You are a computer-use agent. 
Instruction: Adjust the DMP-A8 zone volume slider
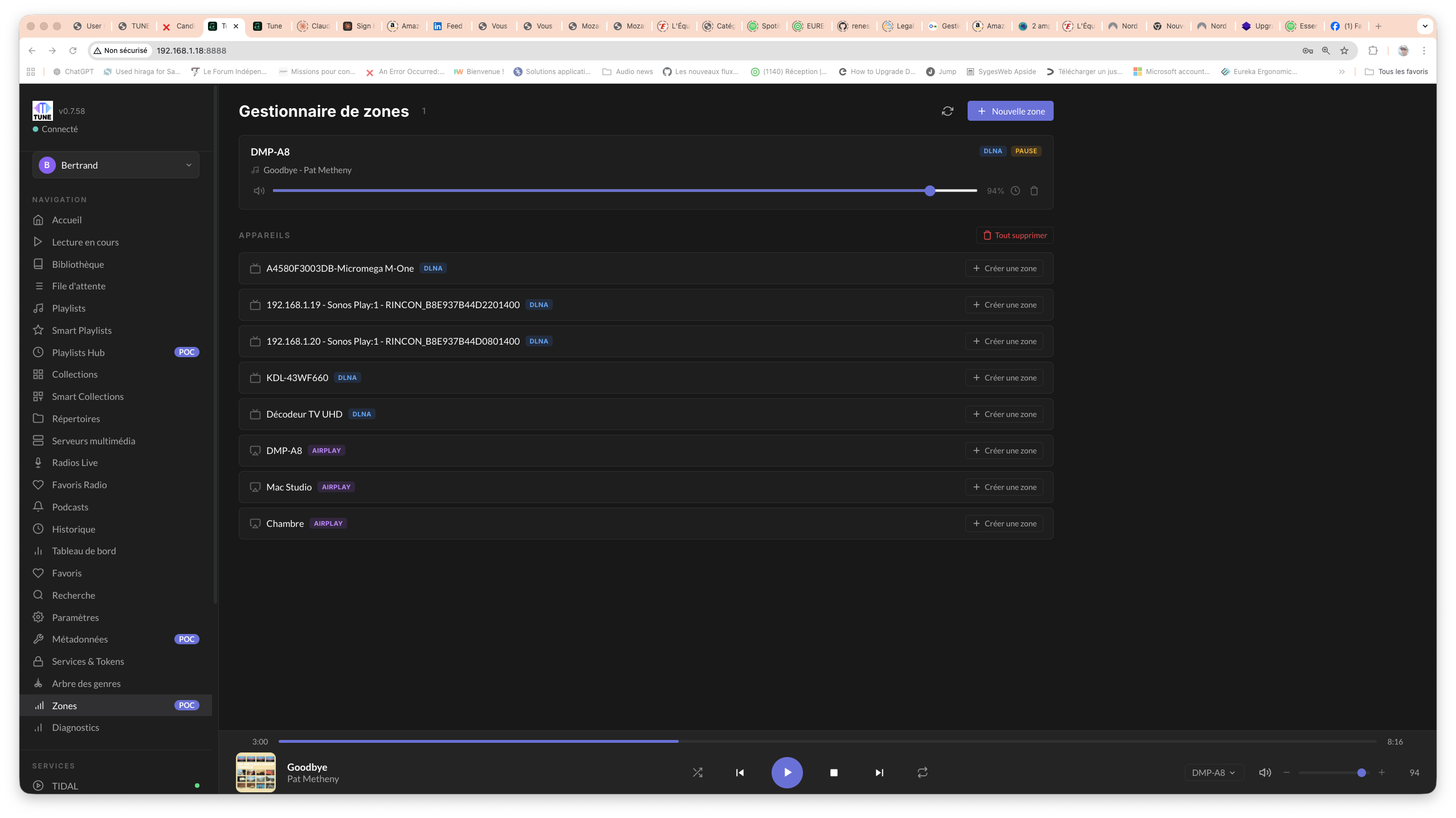pos(625,191)
